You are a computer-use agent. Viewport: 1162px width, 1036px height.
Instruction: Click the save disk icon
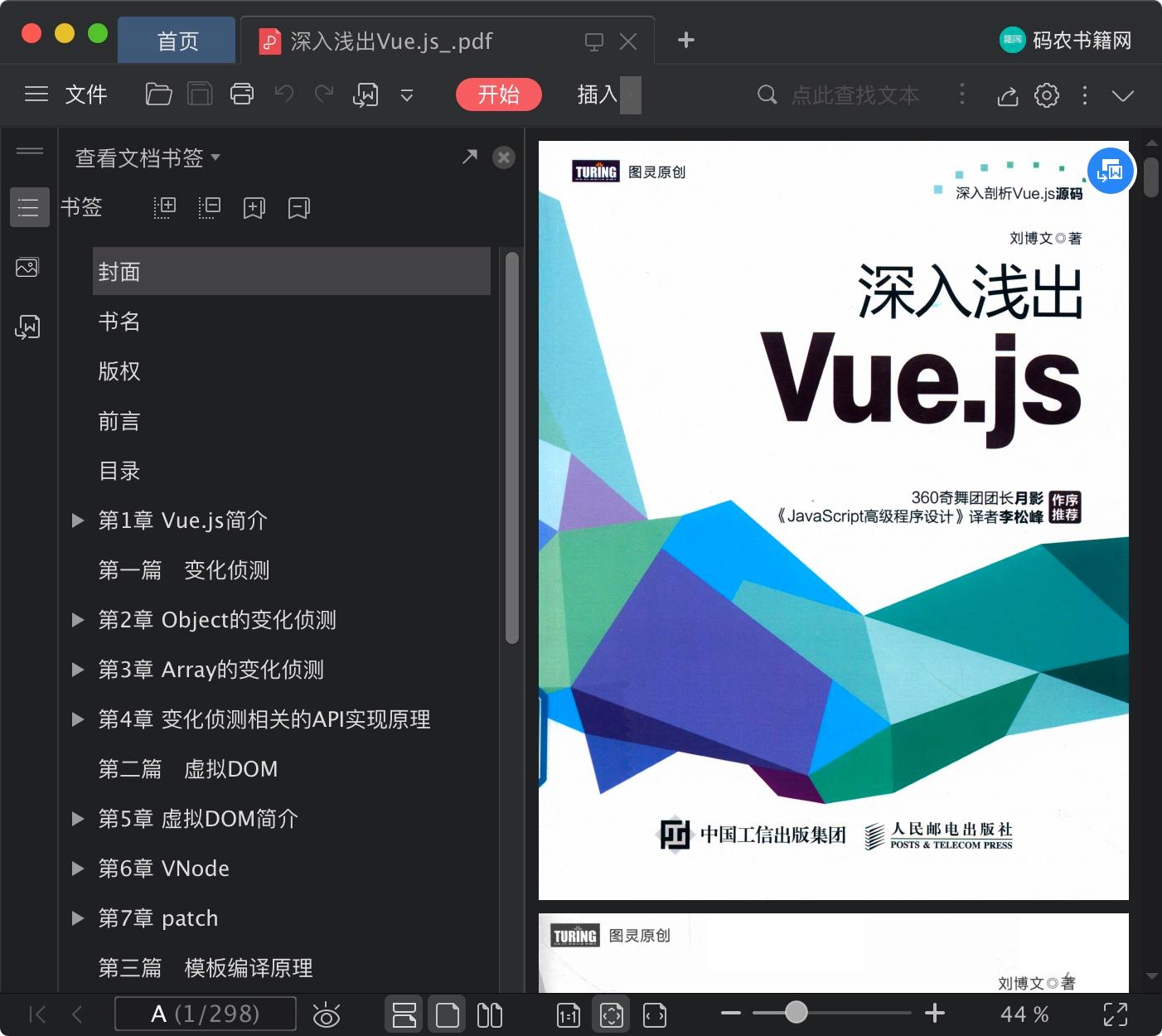pos(200,94)
